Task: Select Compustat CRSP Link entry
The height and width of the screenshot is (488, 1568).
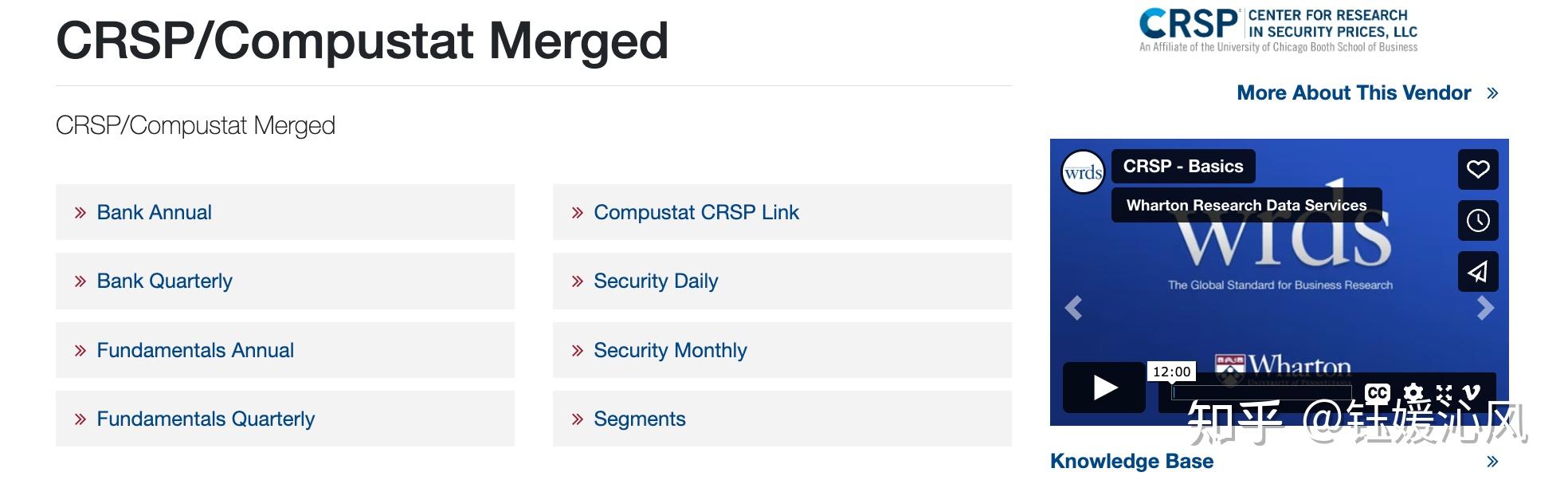Action: pos(696,212)
